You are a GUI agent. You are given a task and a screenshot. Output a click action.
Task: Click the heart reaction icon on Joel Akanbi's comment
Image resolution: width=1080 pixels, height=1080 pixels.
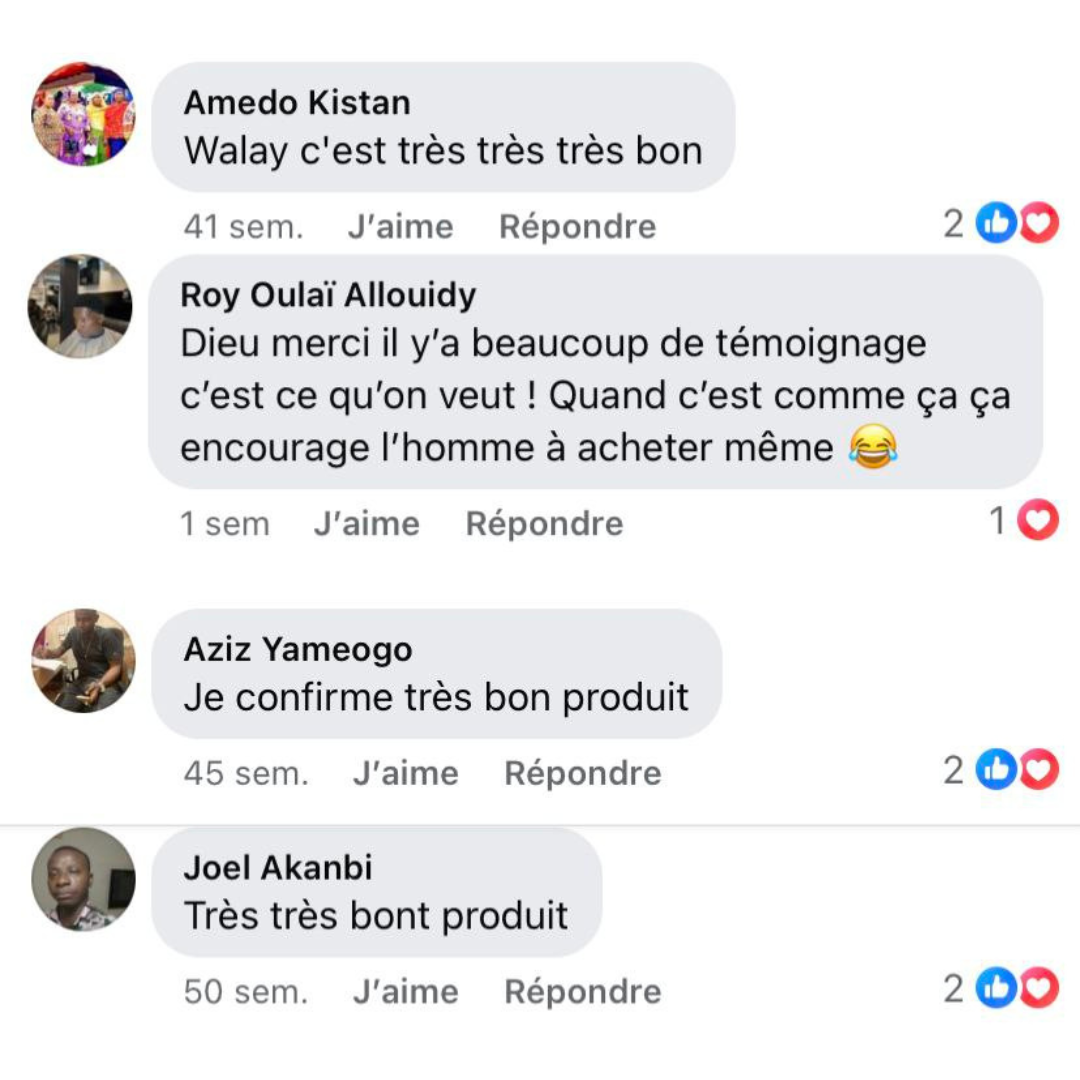[1039, 989]
